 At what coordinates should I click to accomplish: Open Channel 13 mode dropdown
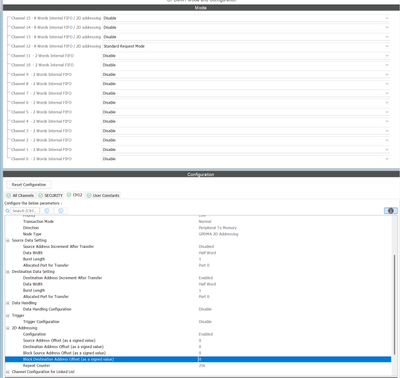[246, 37]
